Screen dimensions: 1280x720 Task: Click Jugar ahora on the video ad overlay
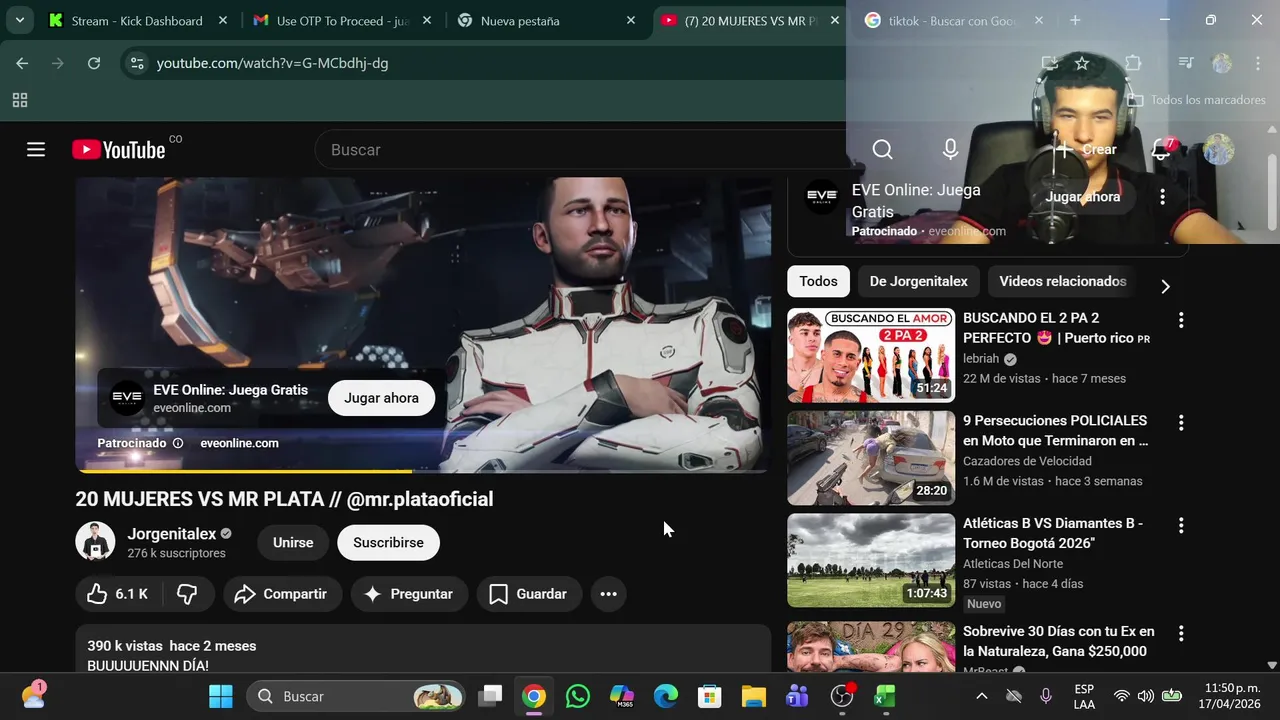tap(381, 398)
